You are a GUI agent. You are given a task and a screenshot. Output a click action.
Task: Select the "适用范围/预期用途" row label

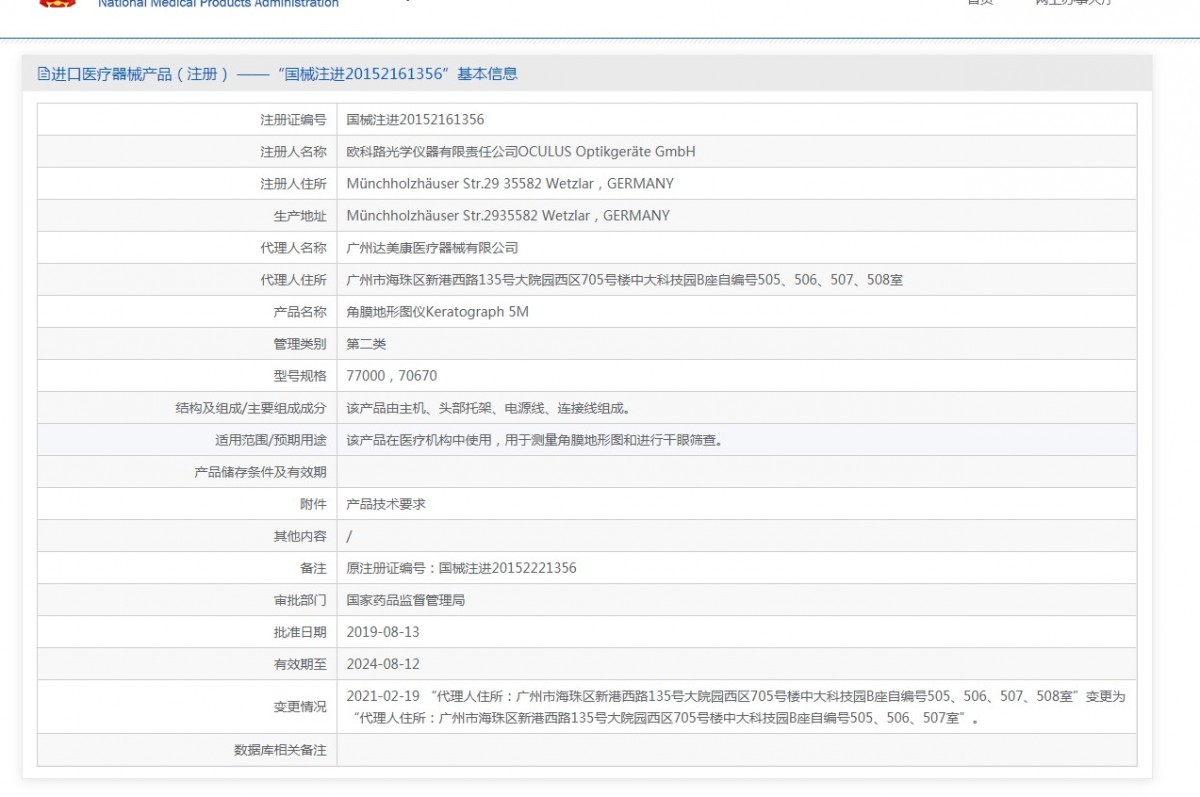click(271, 440)
